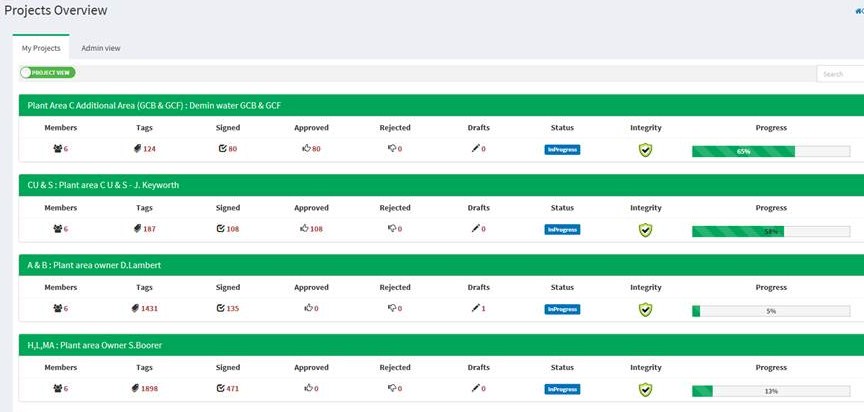Click the 65% progress bar
The image size is (864, 412).
pos(771,151)
